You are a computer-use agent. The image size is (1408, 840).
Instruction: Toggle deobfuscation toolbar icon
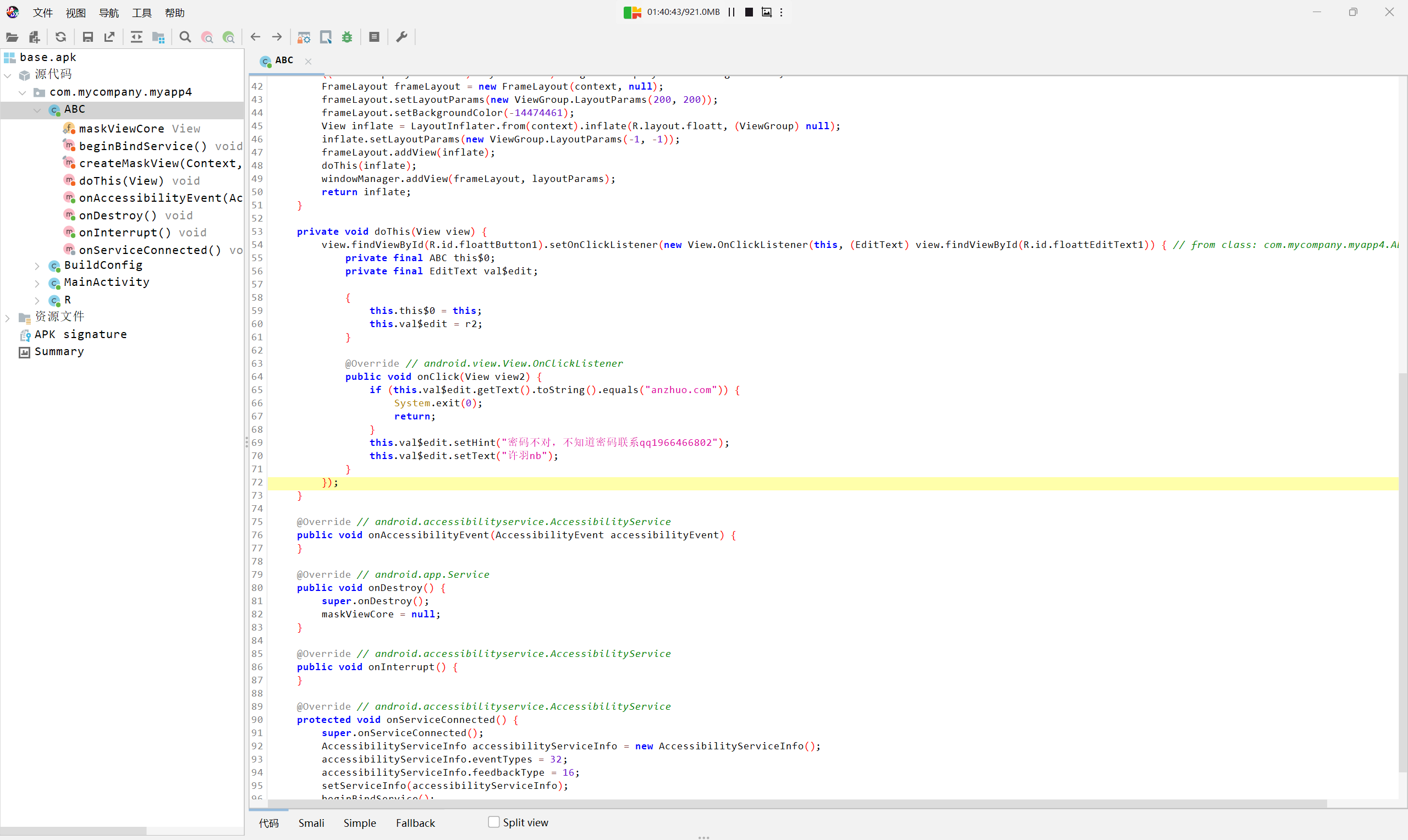tap(304, 37)
